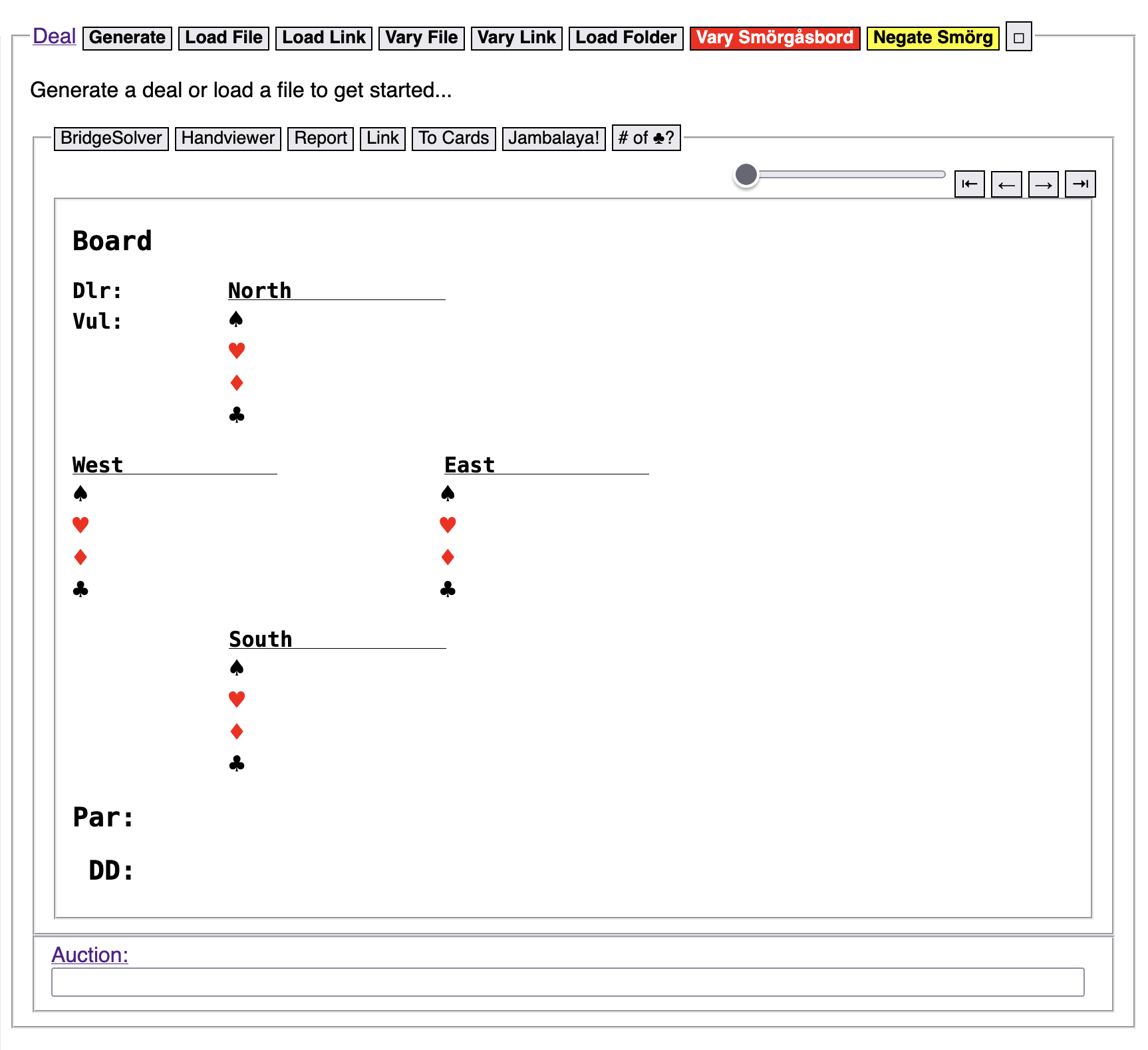Click the DD: label
This screenshot has width=1148, height=1050.
111,871
